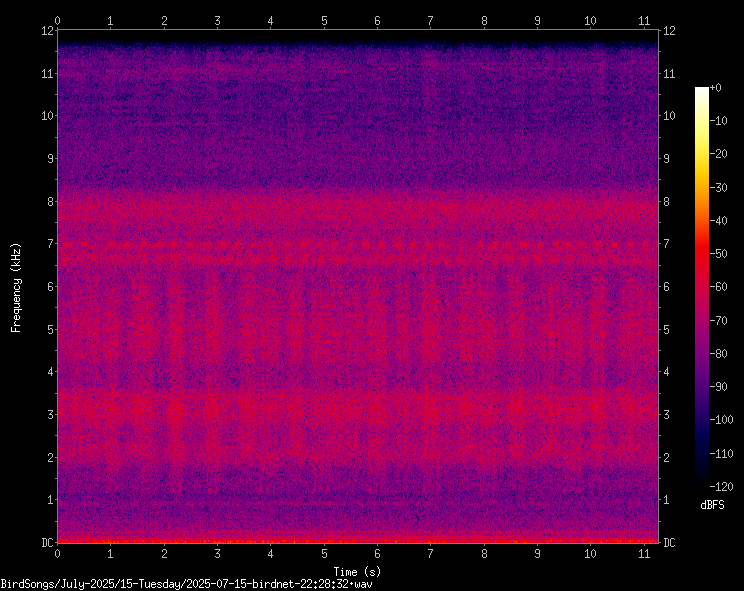Click the '7' tick on the top time axis

pos(430,21)
